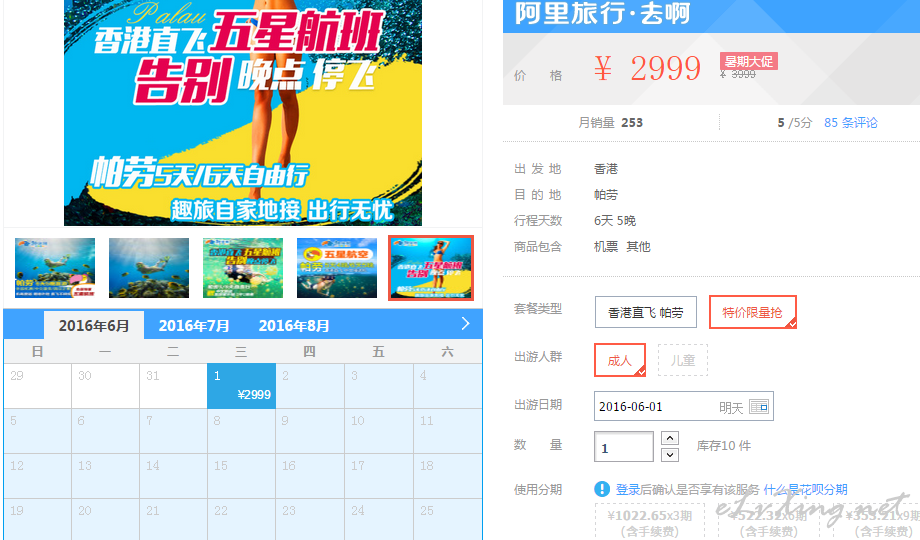The width and height of the screenshot is (920, 540).
Task: Click the 阿里旅行·去啊 header banner
Action: (x=711, y=15)
